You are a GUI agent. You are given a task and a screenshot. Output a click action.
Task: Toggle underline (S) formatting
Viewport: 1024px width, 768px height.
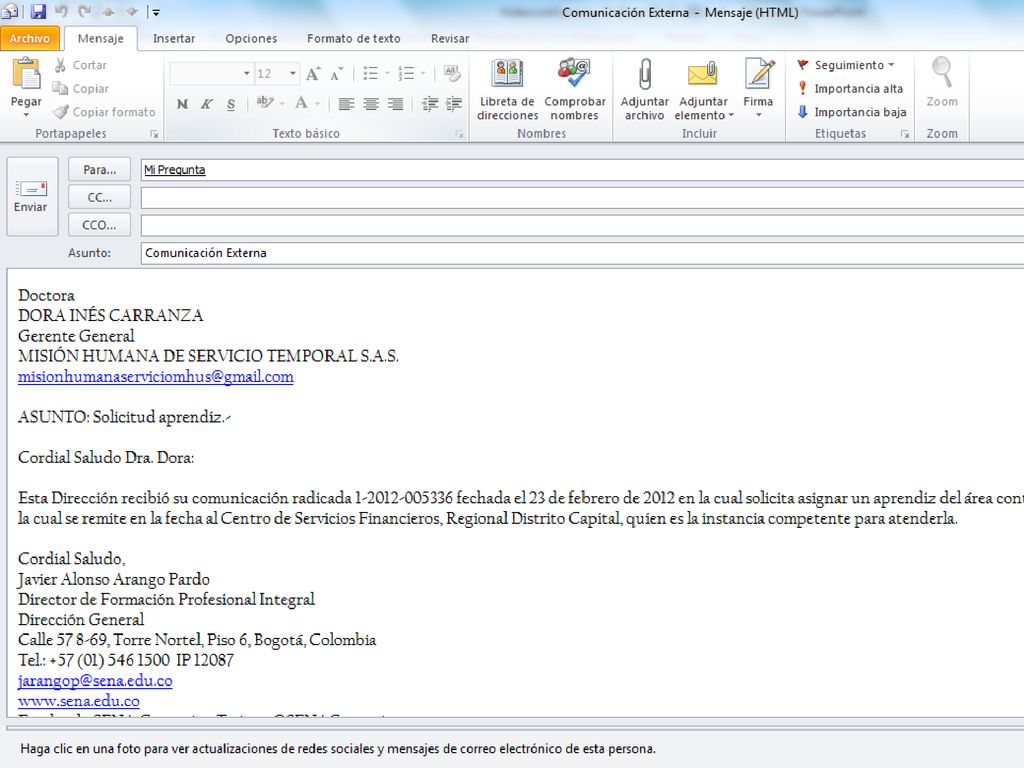coord(231,104)
